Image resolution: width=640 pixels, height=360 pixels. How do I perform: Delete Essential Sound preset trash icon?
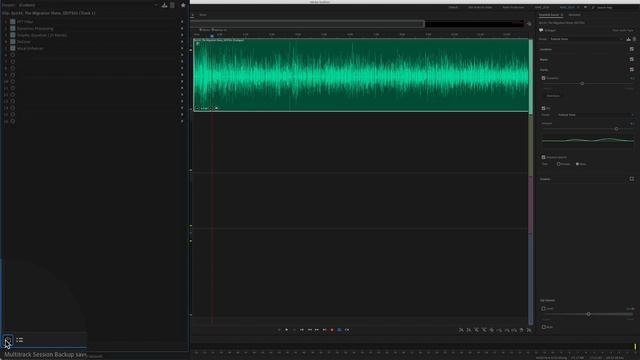634,39
